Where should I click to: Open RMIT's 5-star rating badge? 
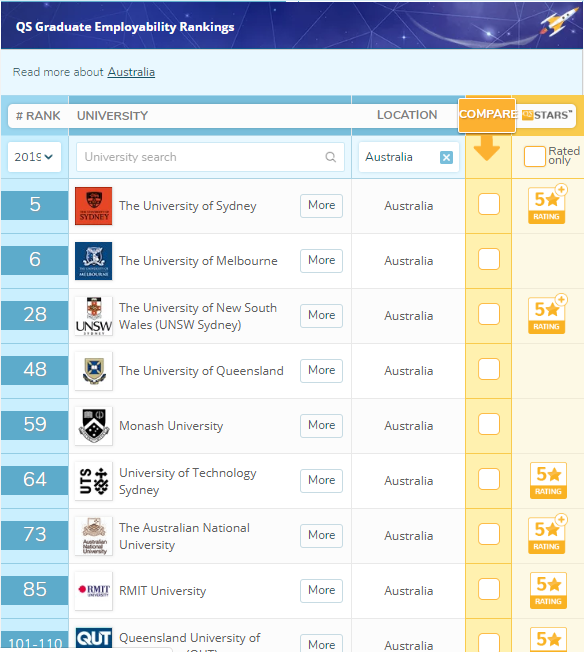(x=548, y=590)
